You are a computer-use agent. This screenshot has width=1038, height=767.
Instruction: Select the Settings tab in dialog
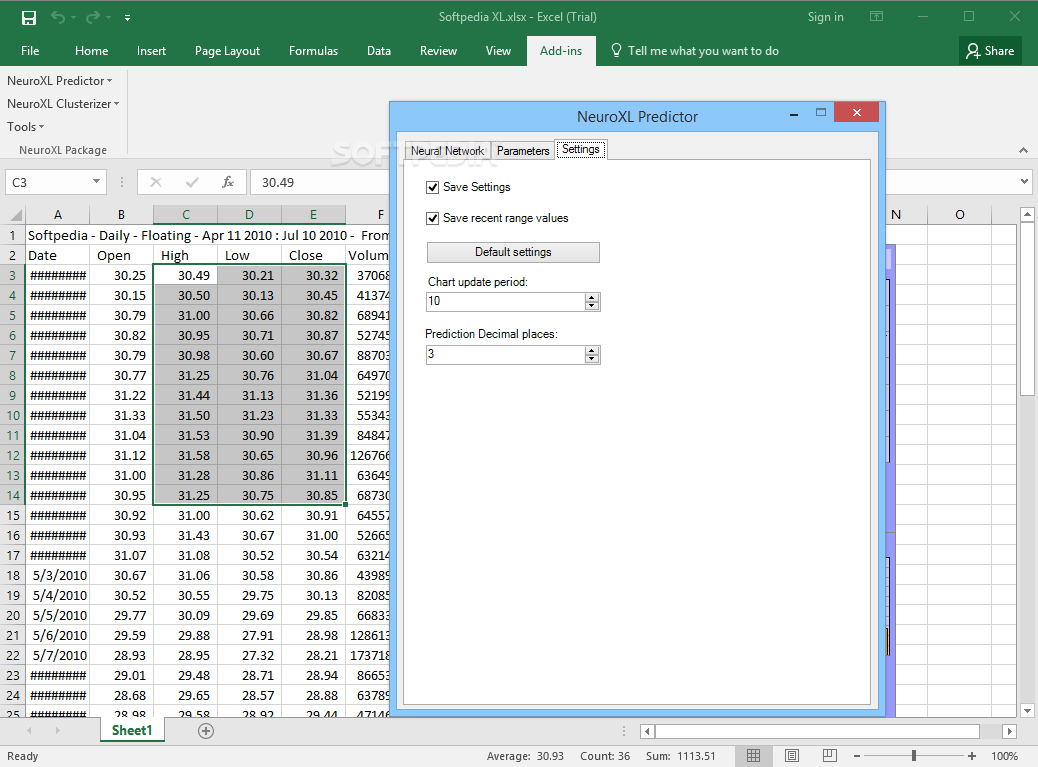tap(581, 150)
